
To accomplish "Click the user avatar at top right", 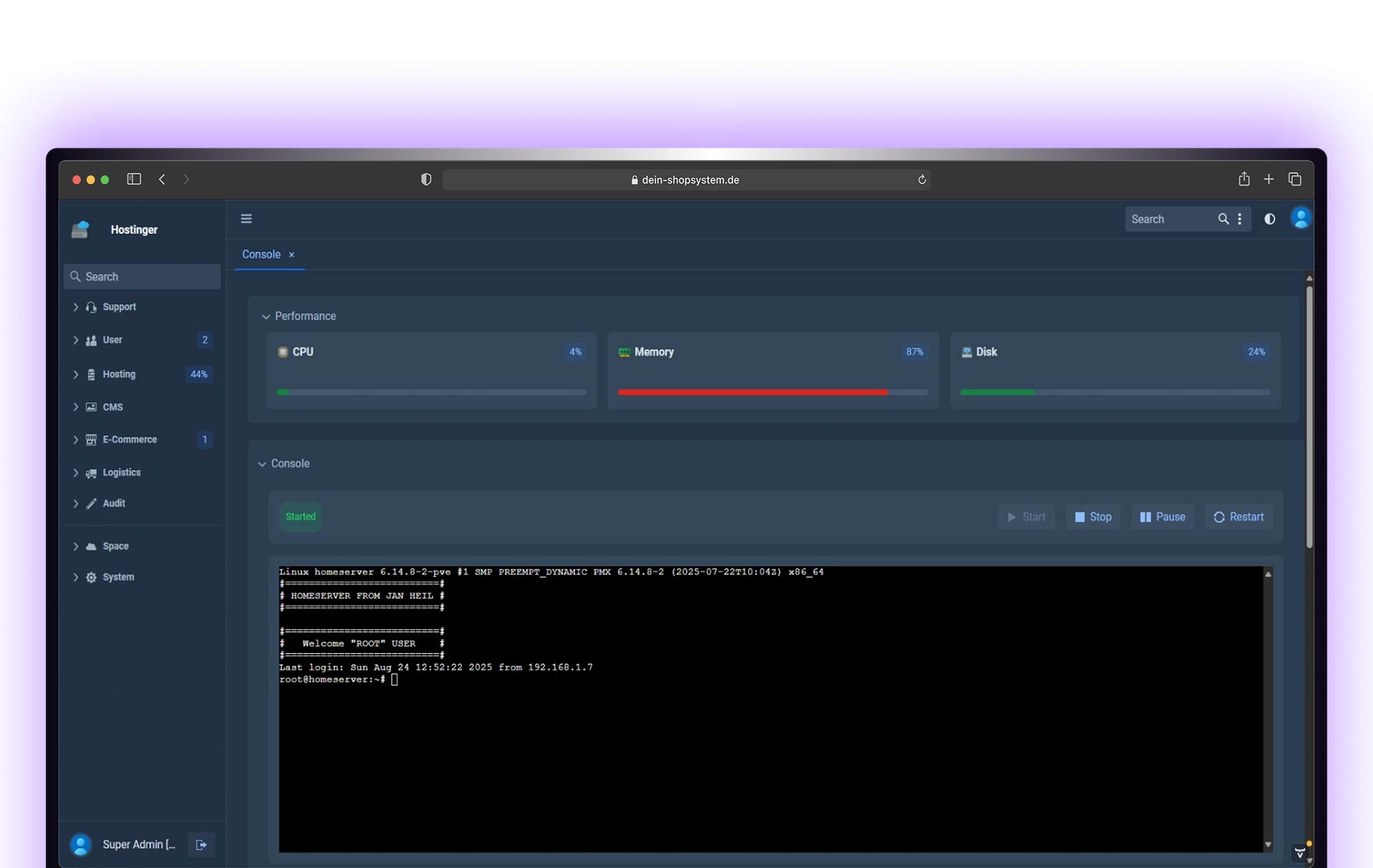I will tap(1300, 218).
